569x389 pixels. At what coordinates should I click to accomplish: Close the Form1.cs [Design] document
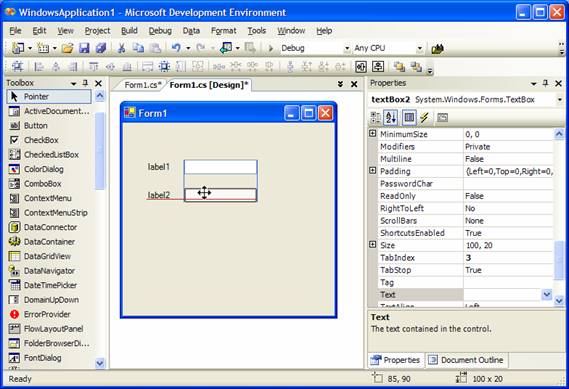354,84
